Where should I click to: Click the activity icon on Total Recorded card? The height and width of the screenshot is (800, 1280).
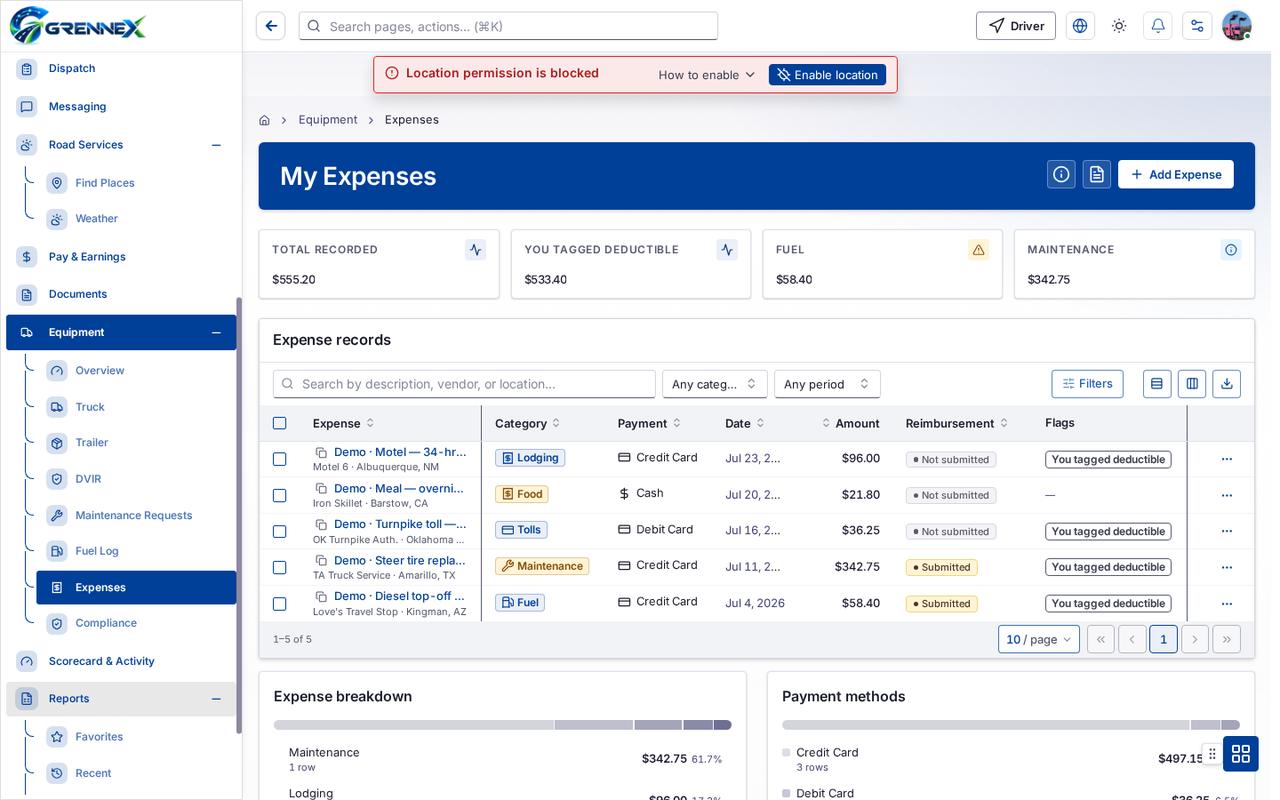coord(475,250)
